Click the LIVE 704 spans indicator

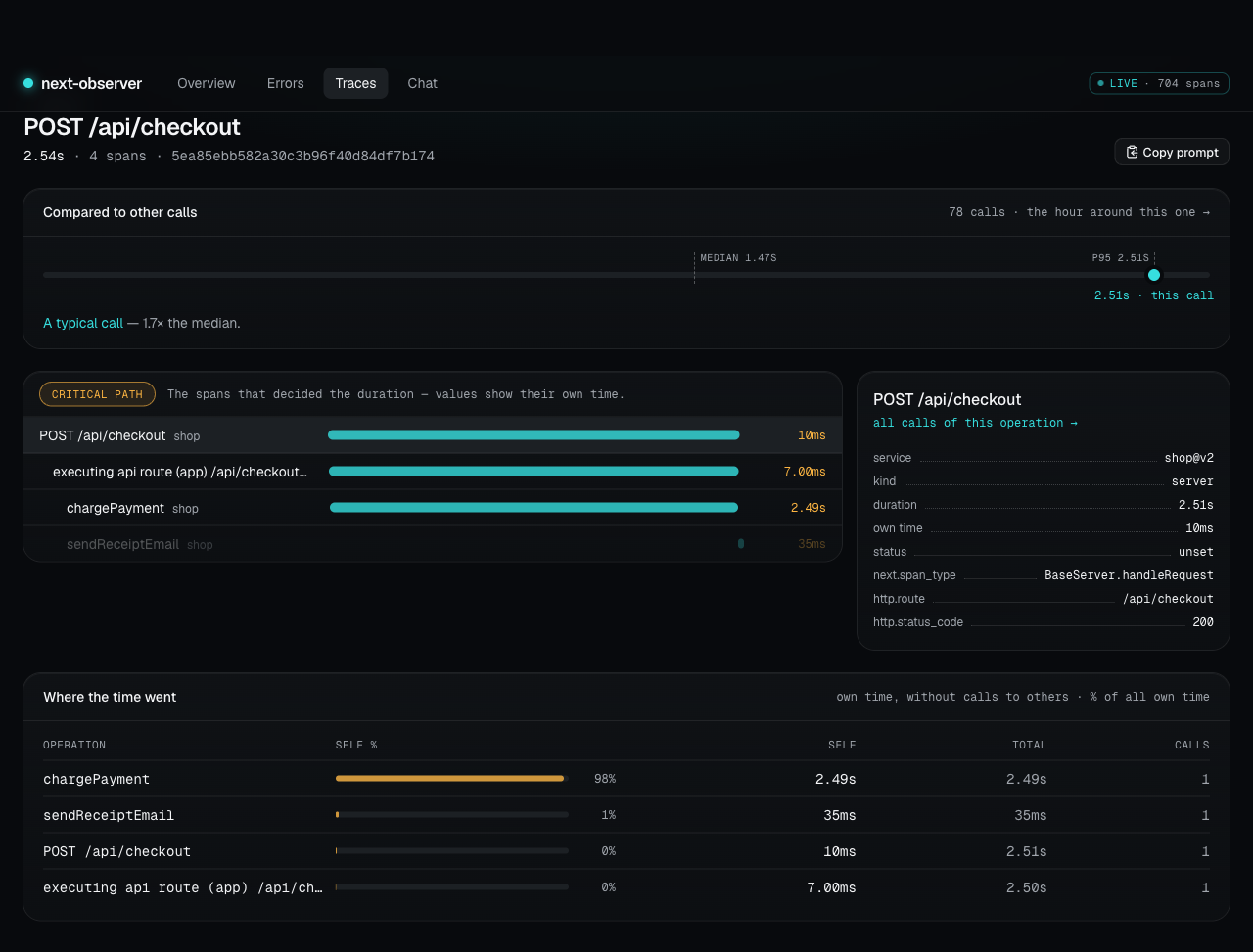tap(1159, 83)
